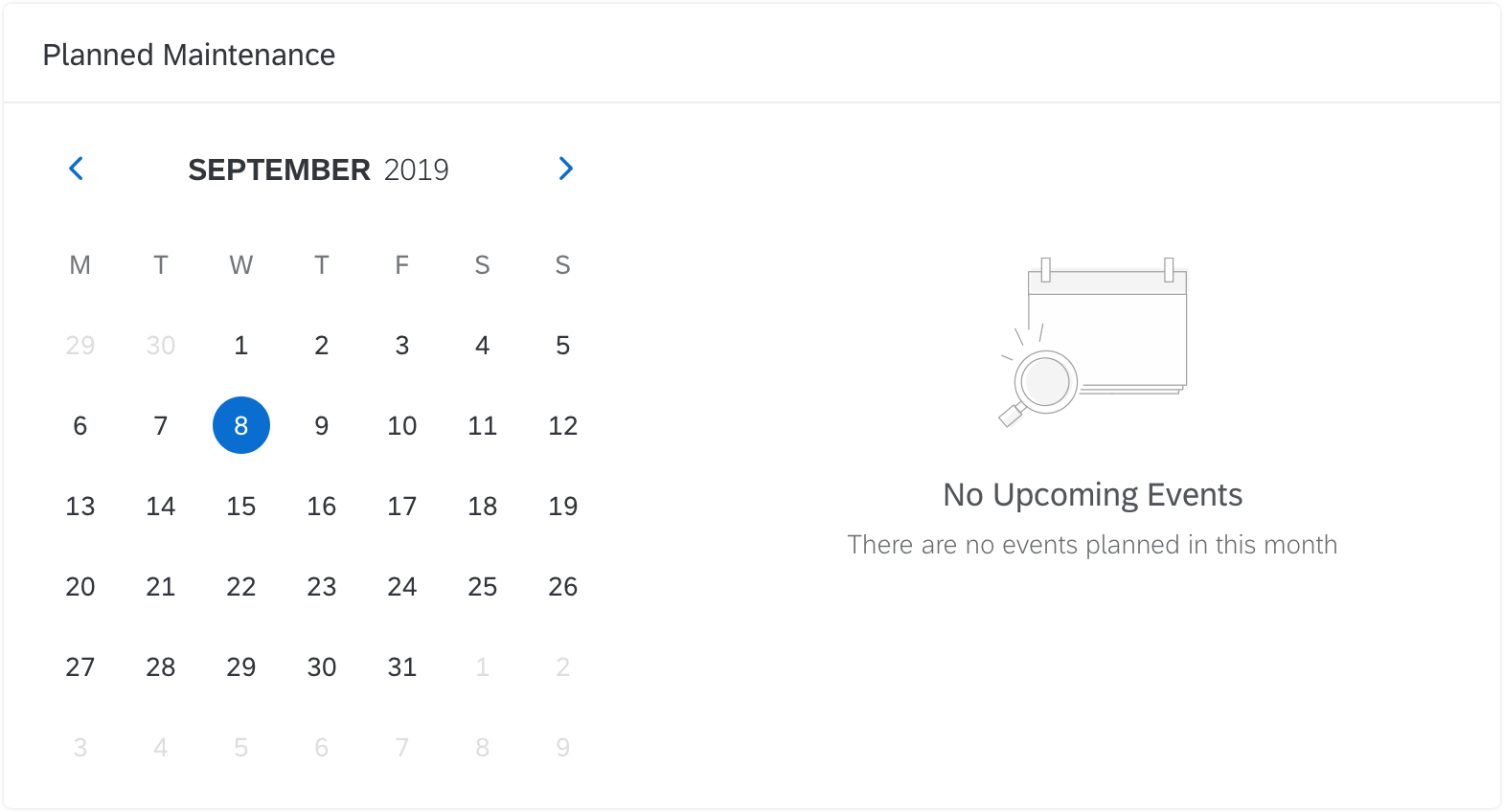This screenshot has height=812, width=1504.
Task: Open the SEPTEMBER month picker
Action: 279,169
